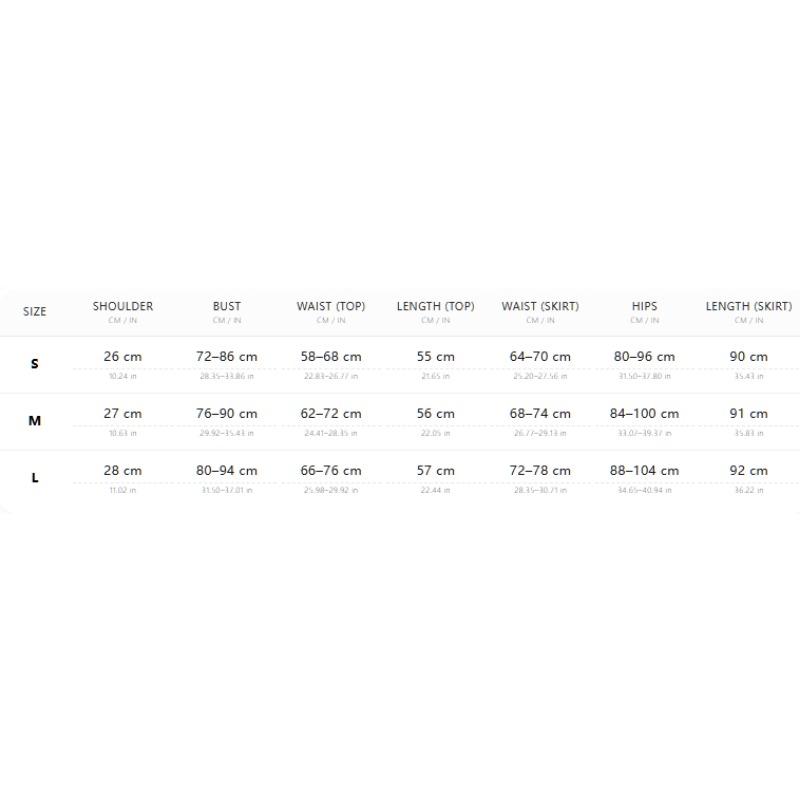Select the HIPS column header
This screenshot has height=800, width=800.
(644, 306)
